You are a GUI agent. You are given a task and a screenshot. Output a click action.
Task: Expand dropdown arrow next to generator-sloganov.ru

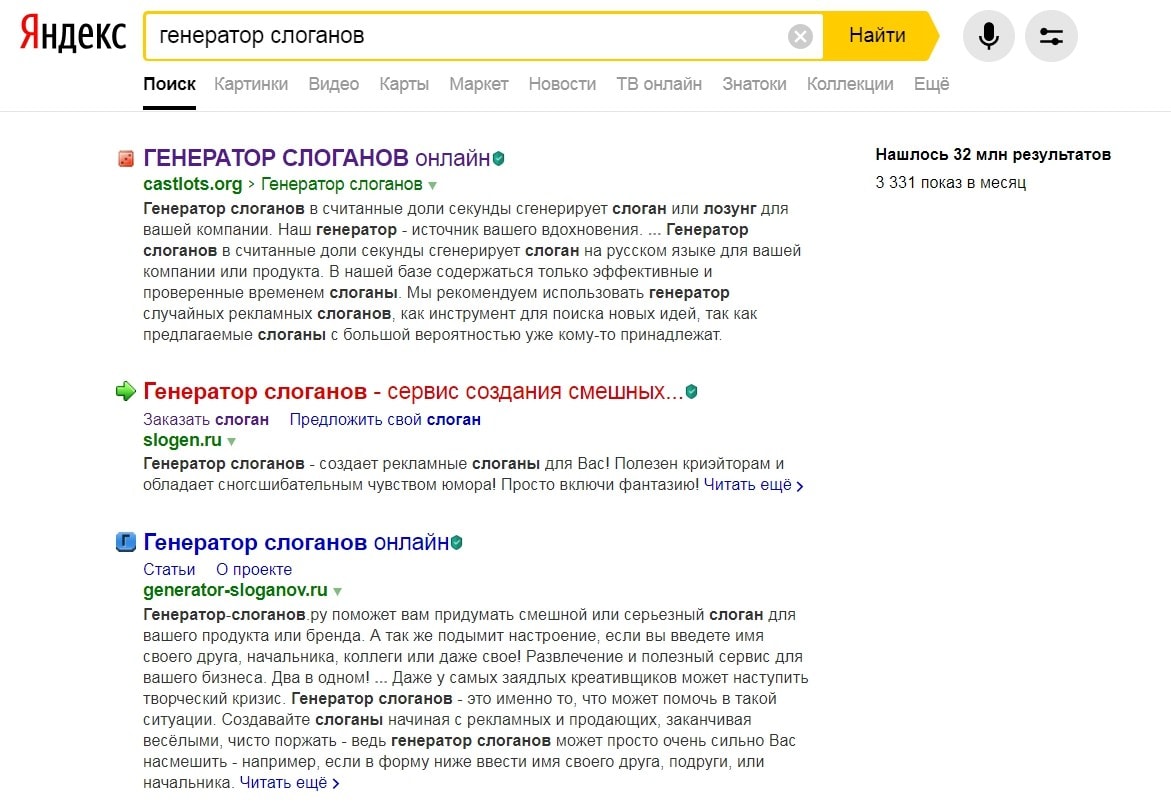pos(338,592)
